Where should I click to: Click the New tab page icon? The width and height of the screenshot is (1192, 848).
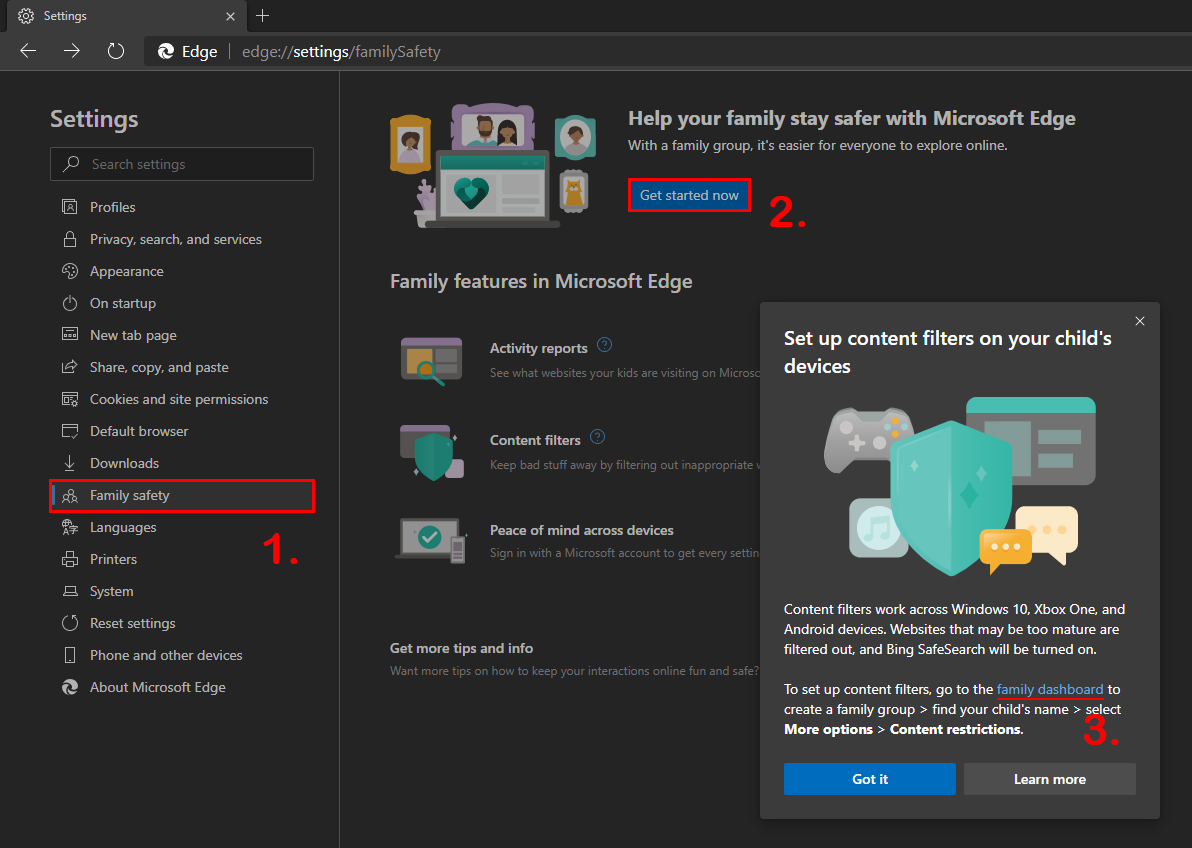[70, 335]
